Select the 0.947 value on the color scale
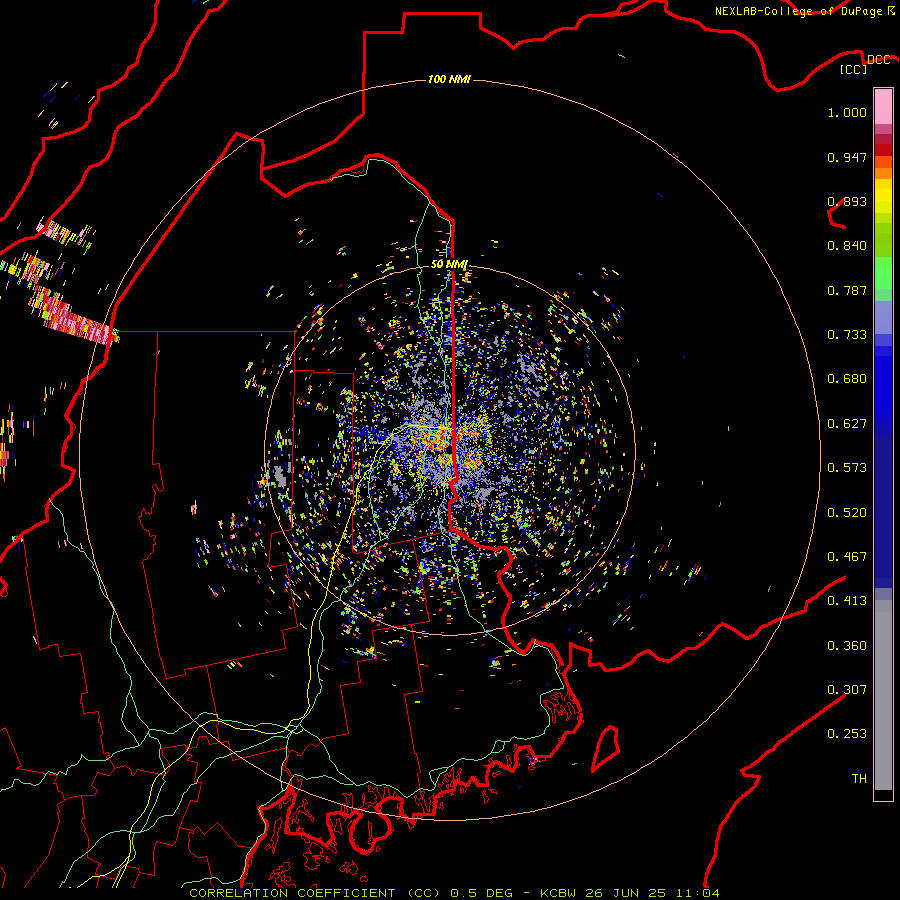Screen dimensions: 900x900 (847, 157)
